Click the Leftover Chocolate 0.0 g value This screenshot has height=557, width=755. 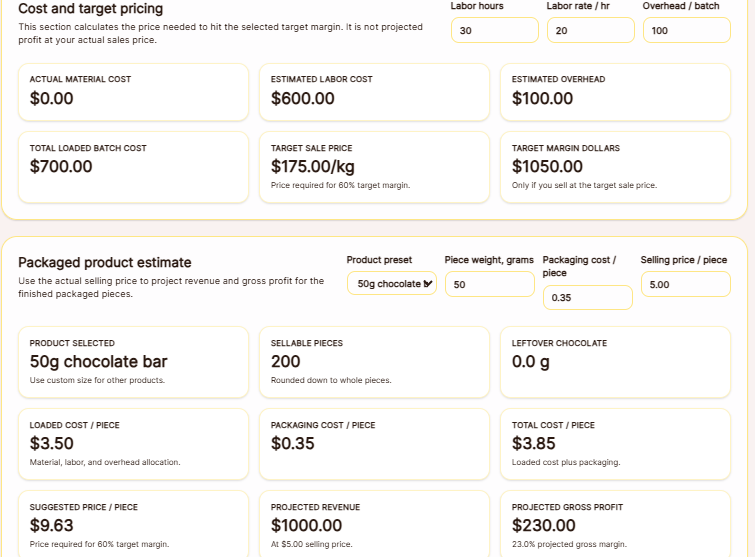click(531, 362)
